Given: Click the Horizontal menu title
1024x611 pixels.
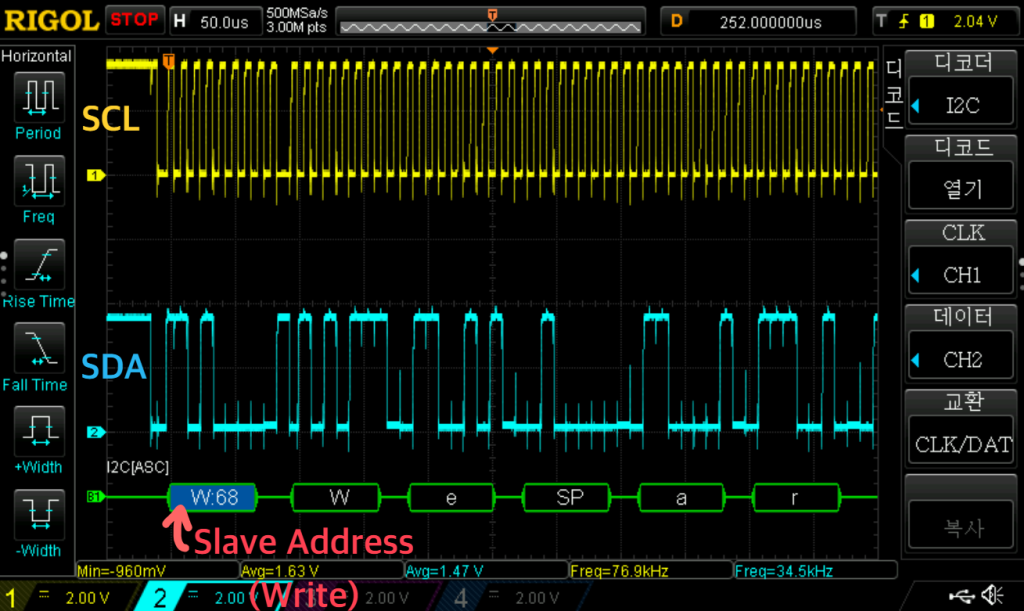Looking at the screenshot, I should (x=36, y=56).
